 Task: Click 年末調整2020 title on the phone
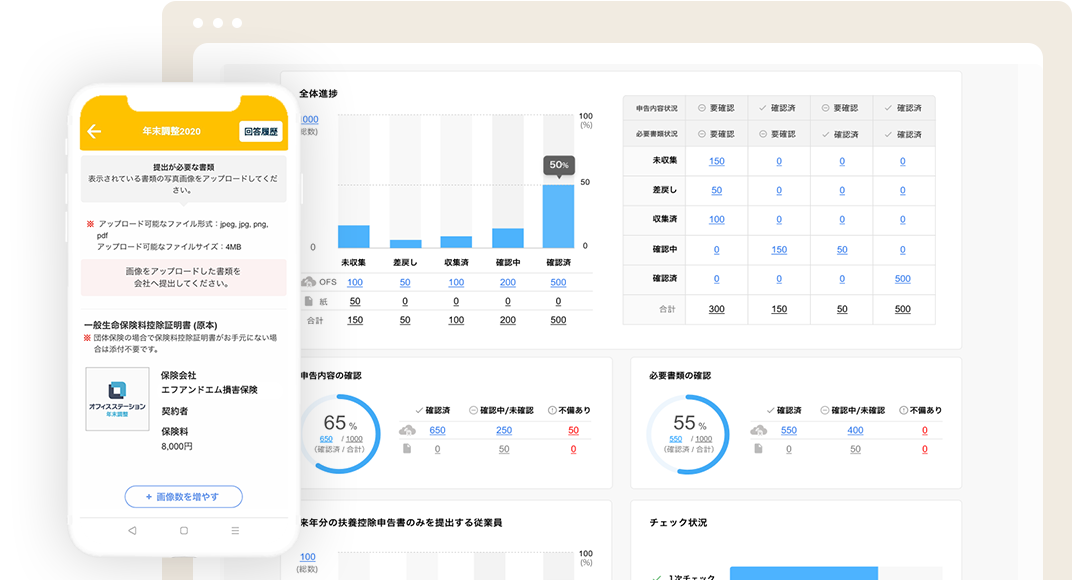tap(171, 131)
